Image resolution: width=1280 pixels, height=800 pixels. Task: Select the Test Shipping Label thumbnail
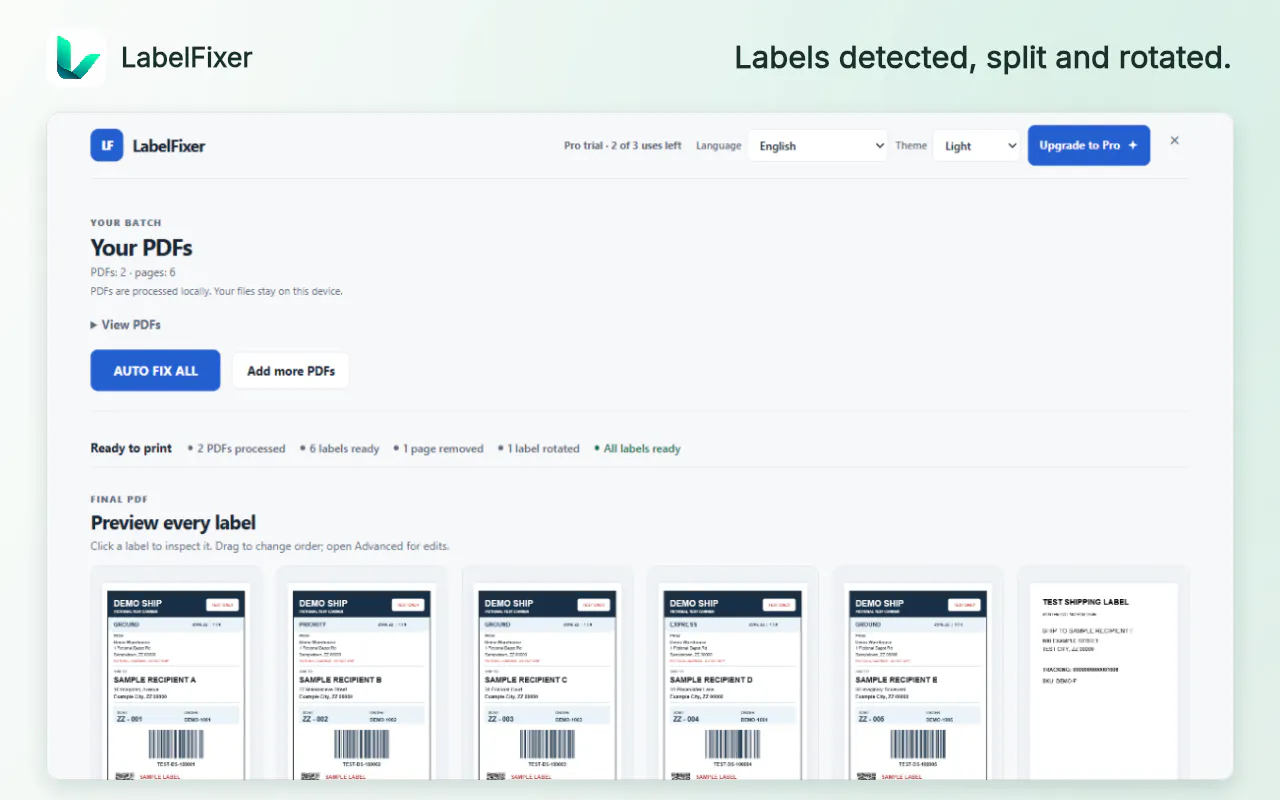(1103, 673)
